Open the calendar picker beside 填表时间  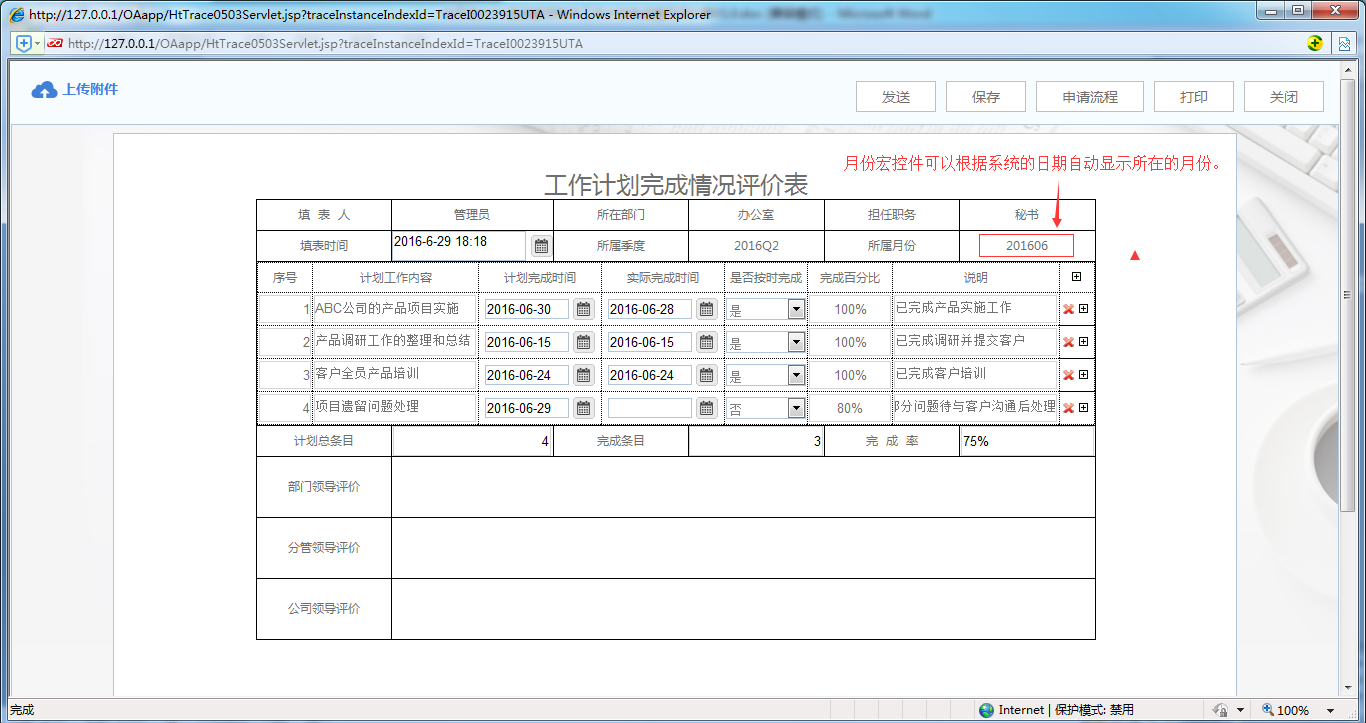[x=541, y=244]
